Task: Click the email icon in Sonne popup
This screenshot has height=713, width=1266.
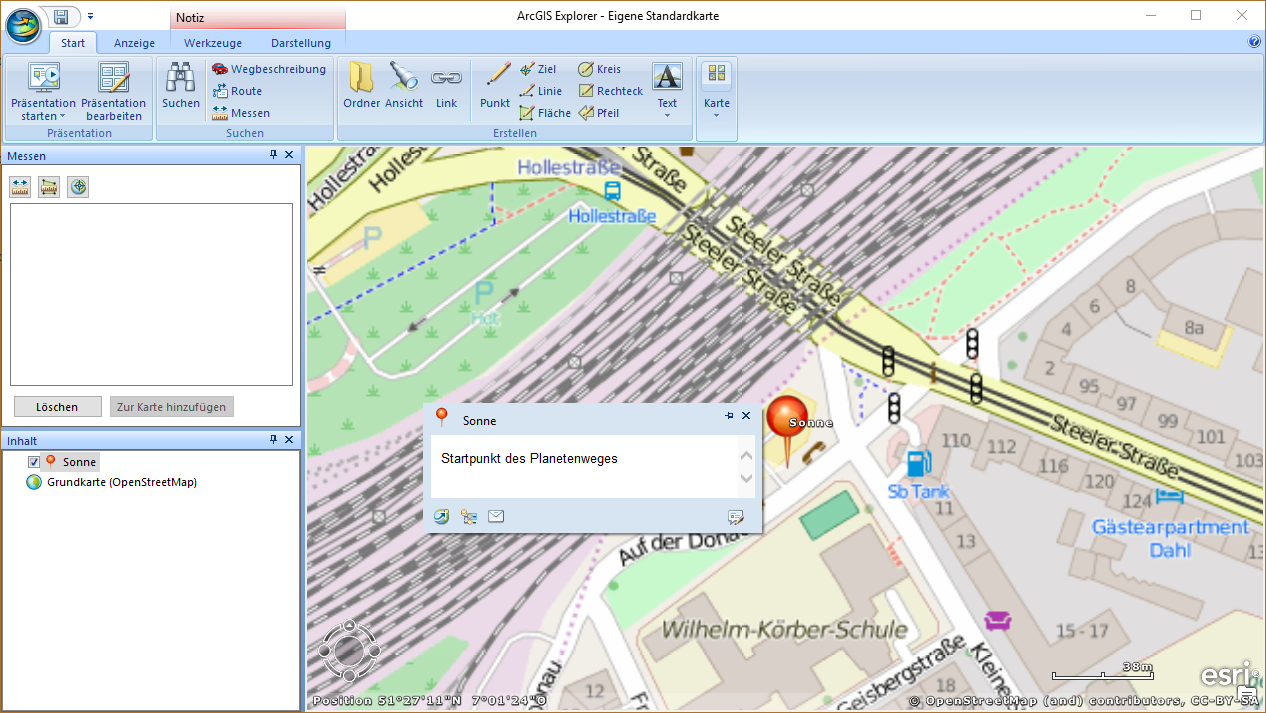Action: coord(496,516)
